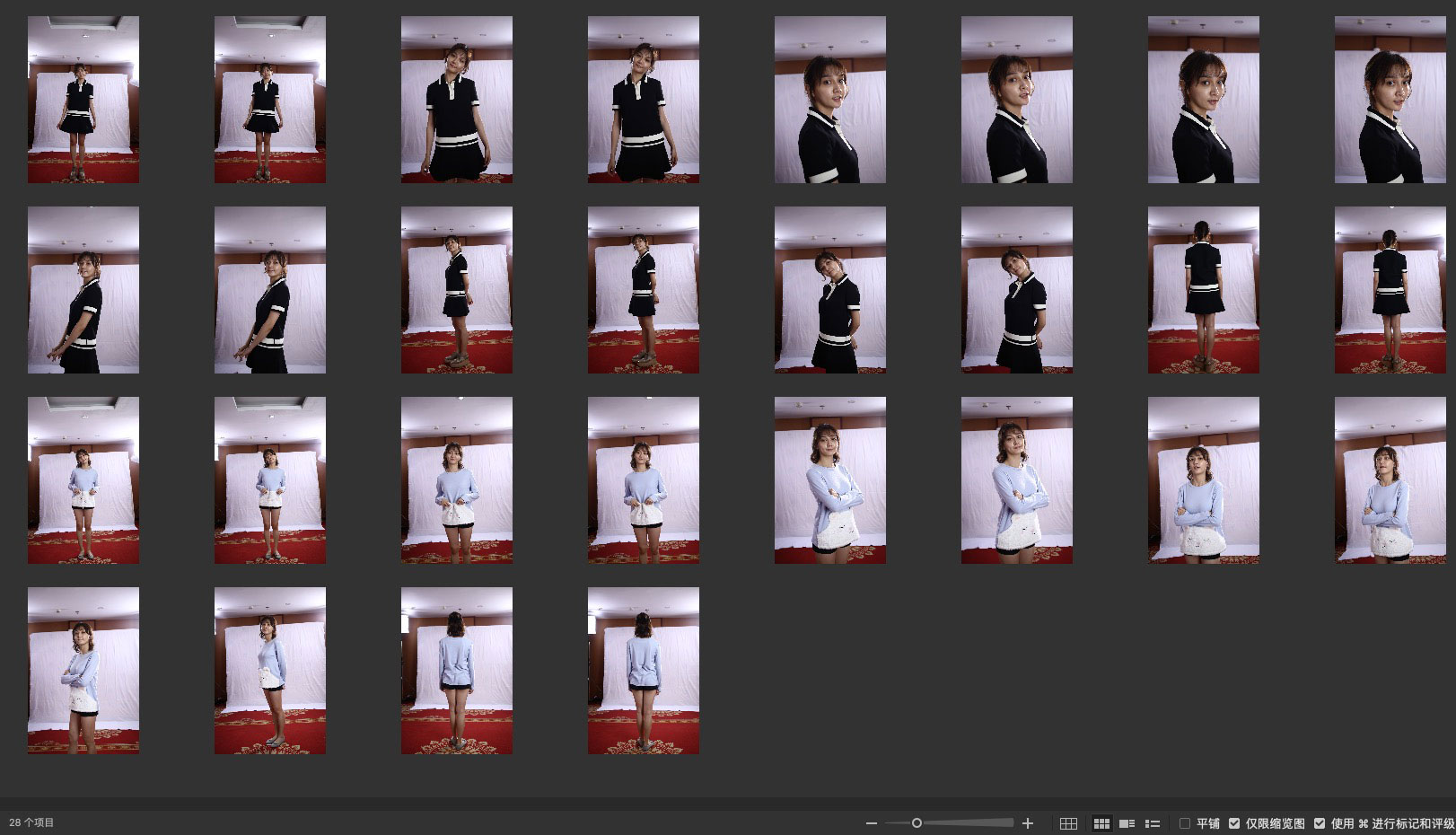This screenshot has height=835, width=1456.
Task: Click the plus icon to enlarge thumbnails
Action: (1028, 823)
